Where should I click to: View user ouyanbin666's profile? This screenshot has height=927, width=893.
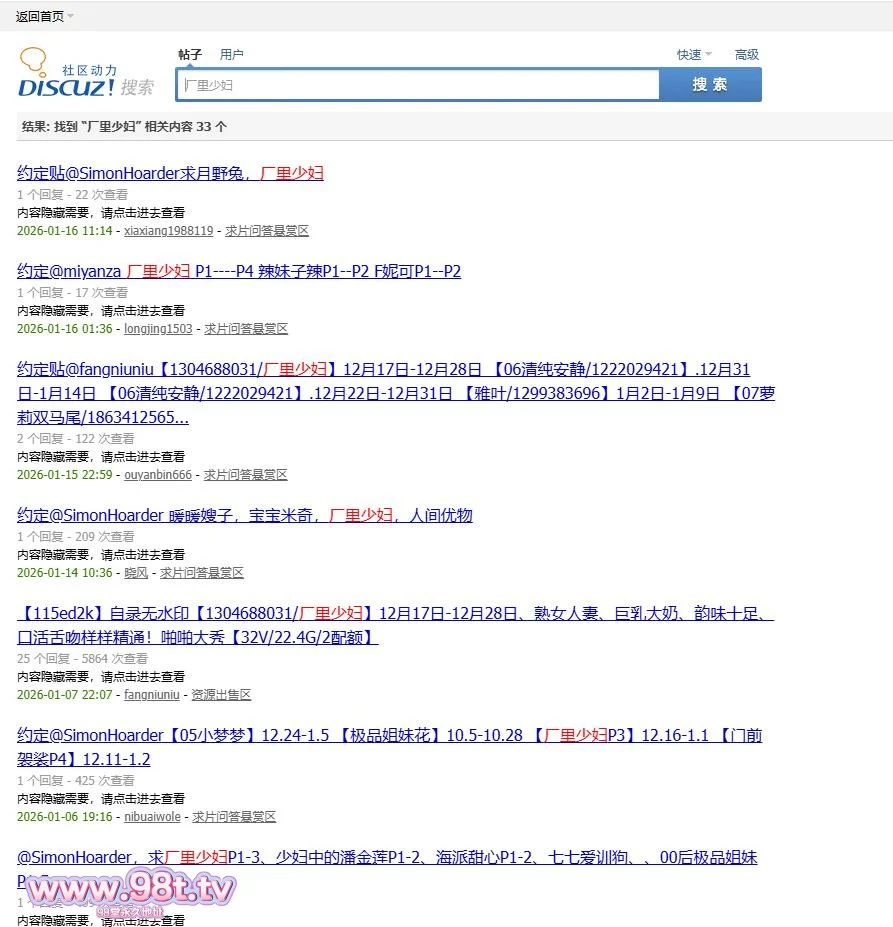(157, 475)
